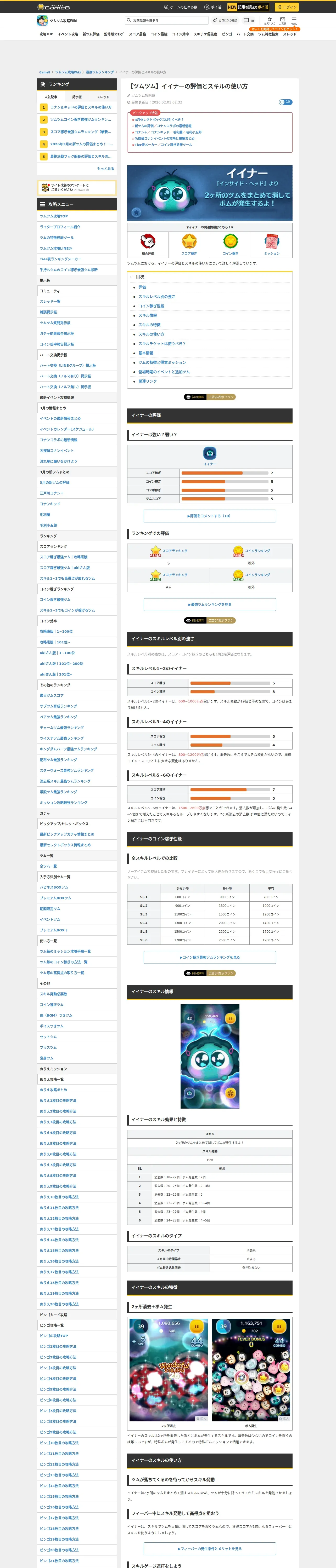Click the スキル1-3 コインランキング coin icon

click(x=238, y=575)
